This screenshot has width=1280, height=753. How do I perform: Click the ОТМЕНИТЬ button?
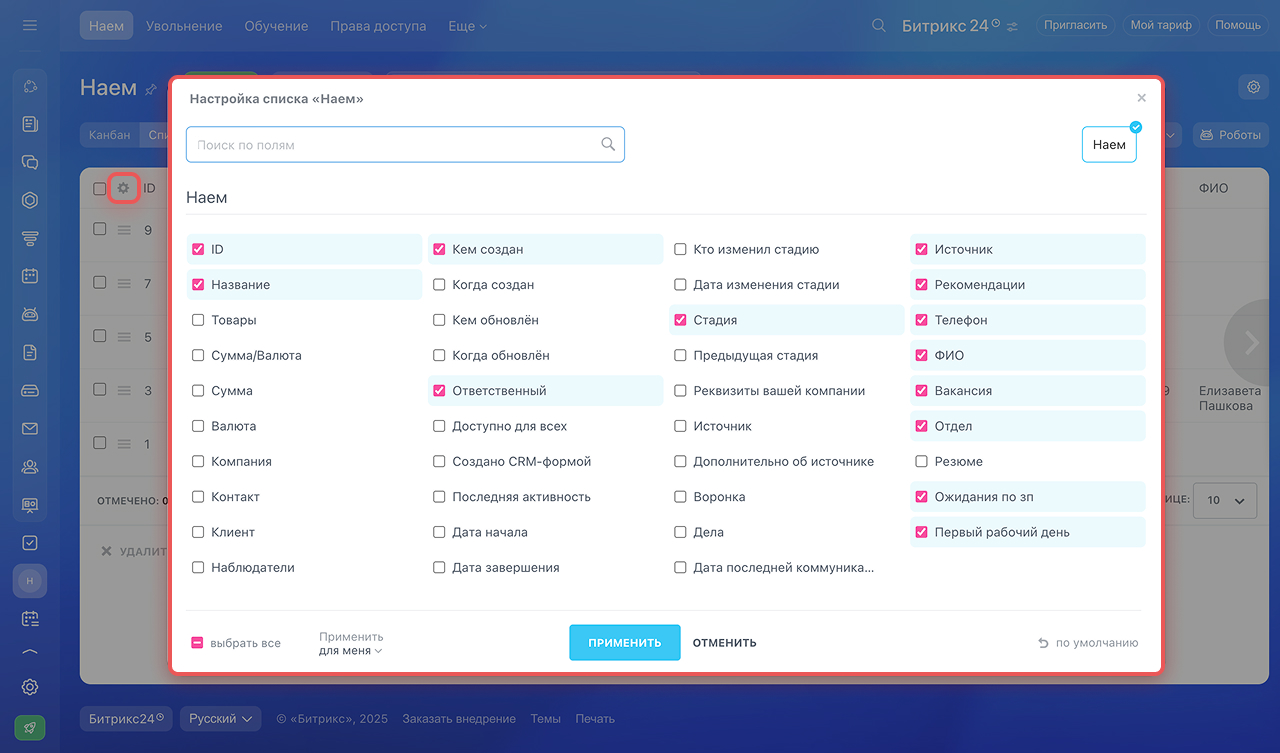coord(725,643)
